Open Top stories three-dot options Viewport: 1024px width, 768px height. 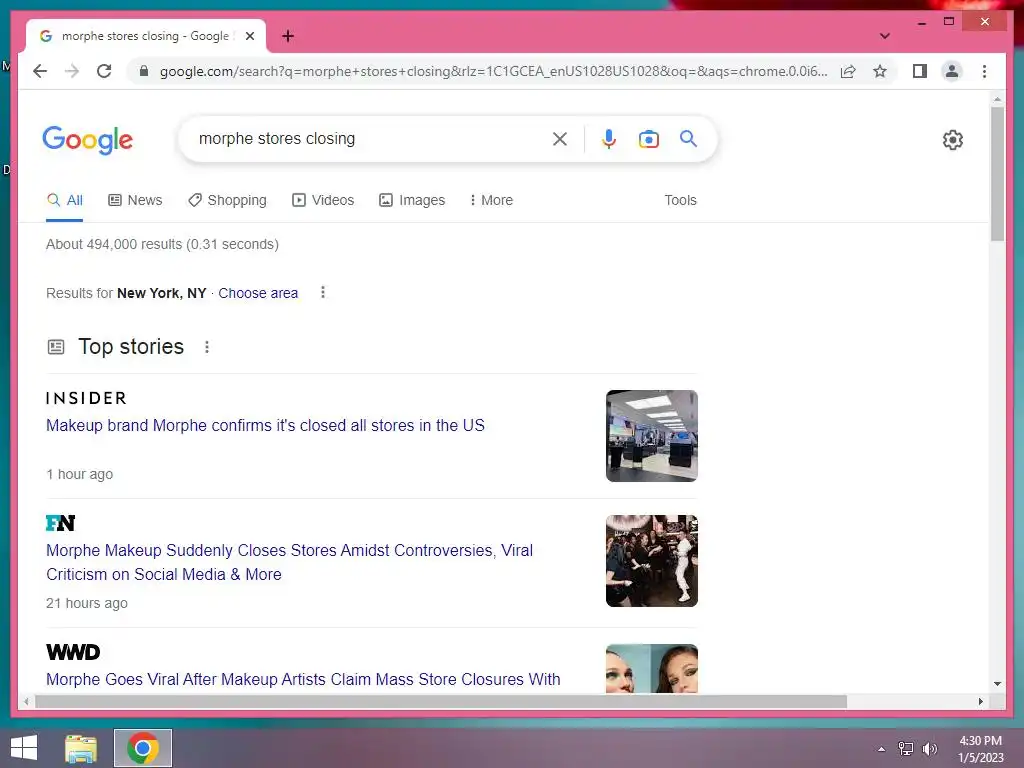pyautogui.click(x=207, y=347)
